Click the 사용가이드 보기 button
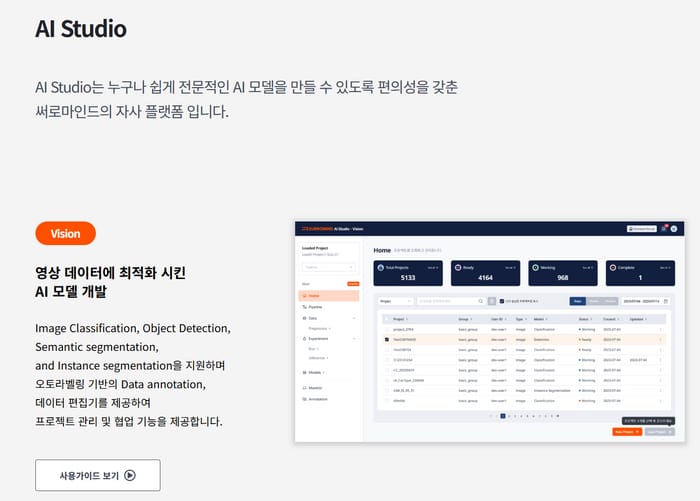Image resolution: width=700 pixels, height=501 pixels. pos(97,476)
